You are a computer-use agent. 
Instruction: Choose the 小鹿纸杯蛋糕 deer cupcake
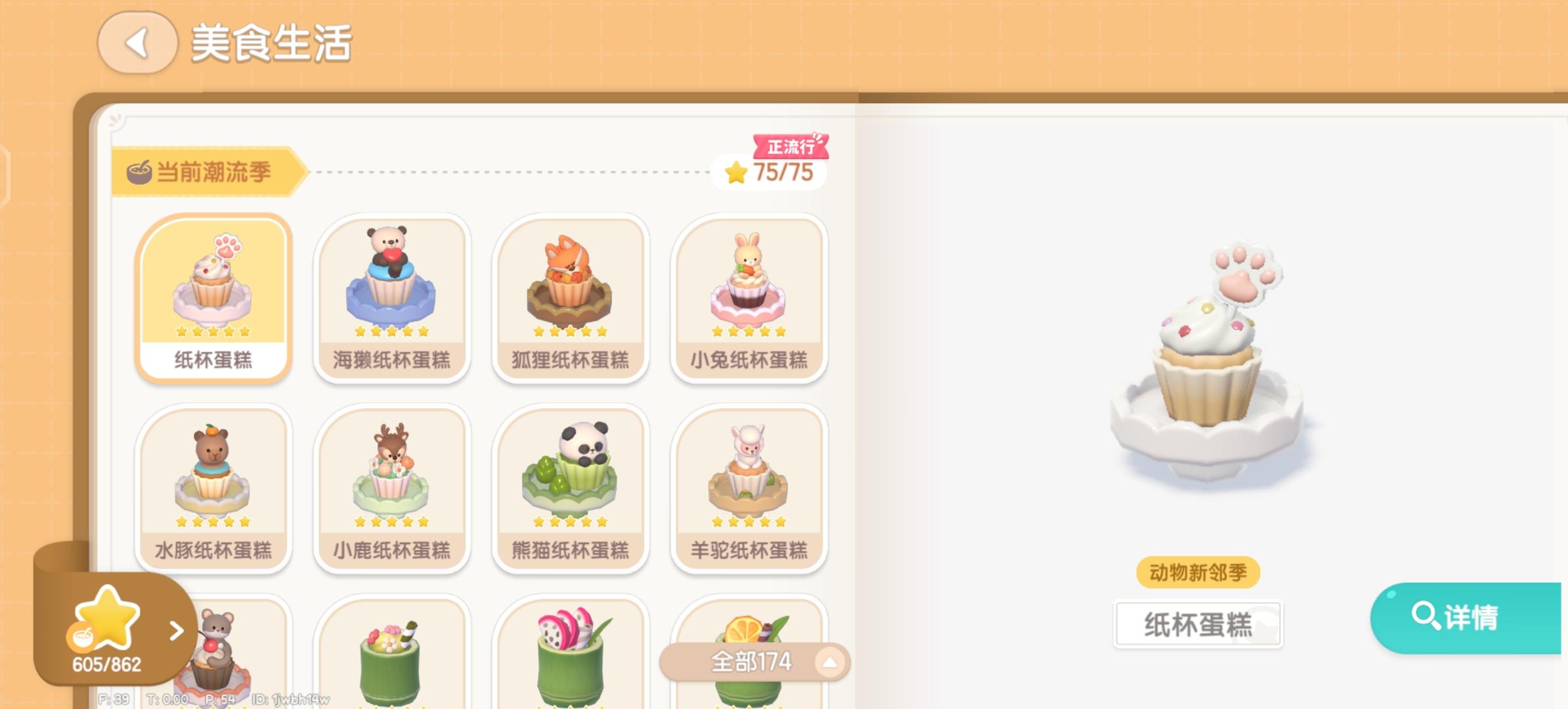click(392, 489)
